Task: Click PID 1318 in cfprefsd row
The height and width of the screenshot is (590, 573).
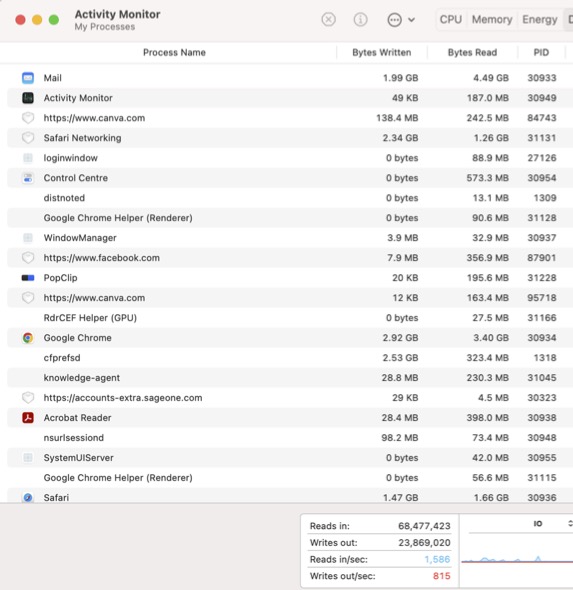Action: 545,357
